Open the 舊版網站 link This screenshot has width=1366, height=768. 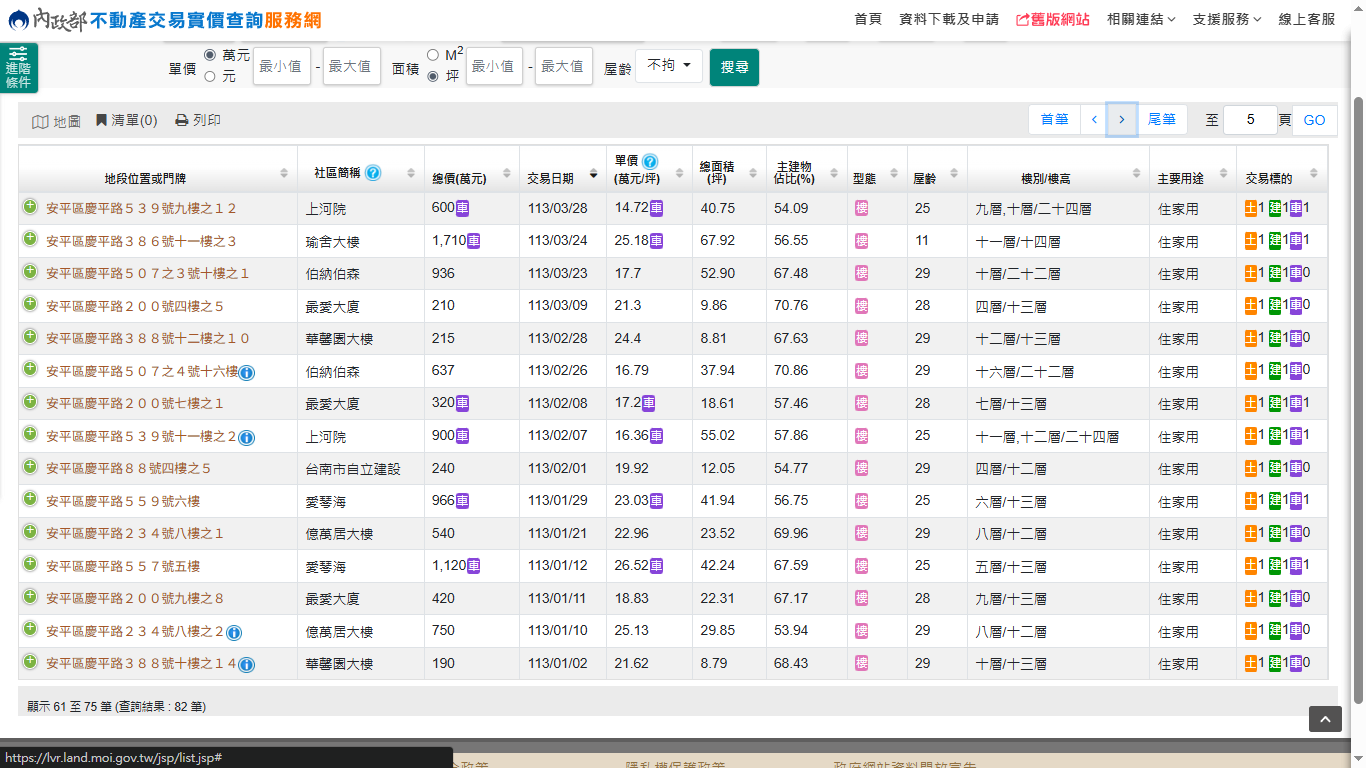[1052, 19]
